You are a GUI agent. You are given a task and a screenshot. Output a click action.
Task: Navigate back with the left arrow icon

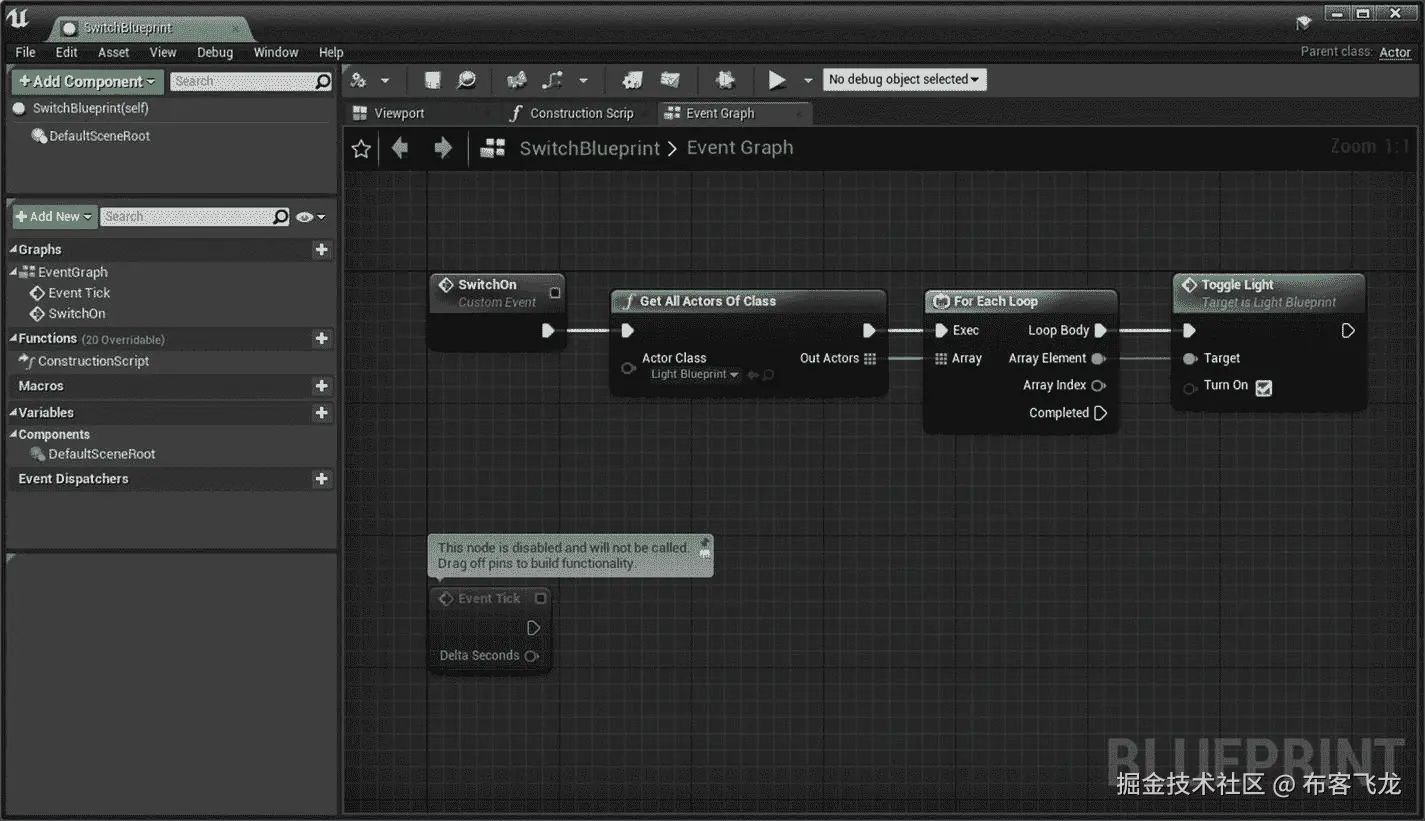pos(400,149)
